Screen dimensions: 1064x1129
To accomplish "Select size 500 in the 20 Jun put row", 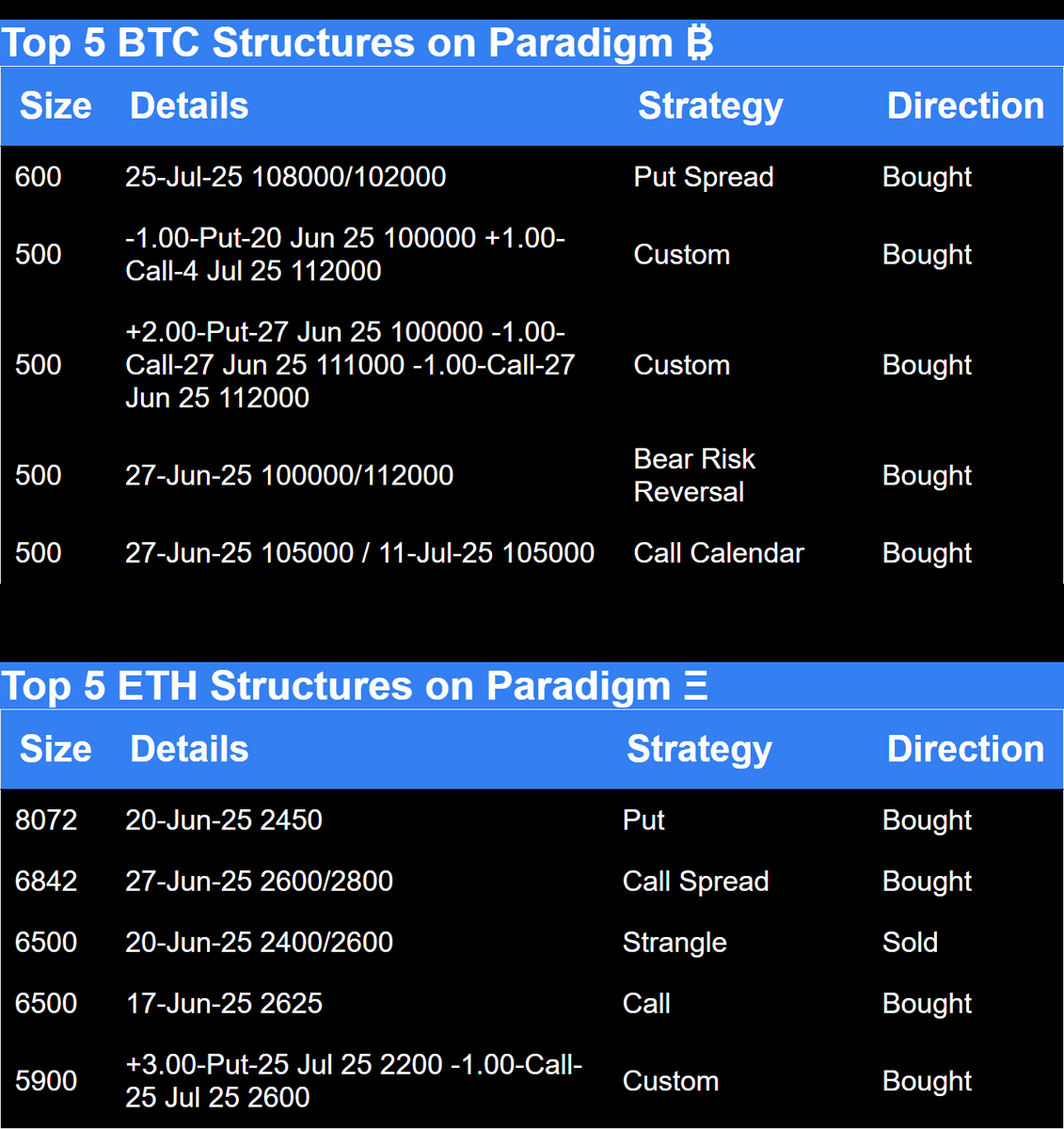I will click(39, 254).
